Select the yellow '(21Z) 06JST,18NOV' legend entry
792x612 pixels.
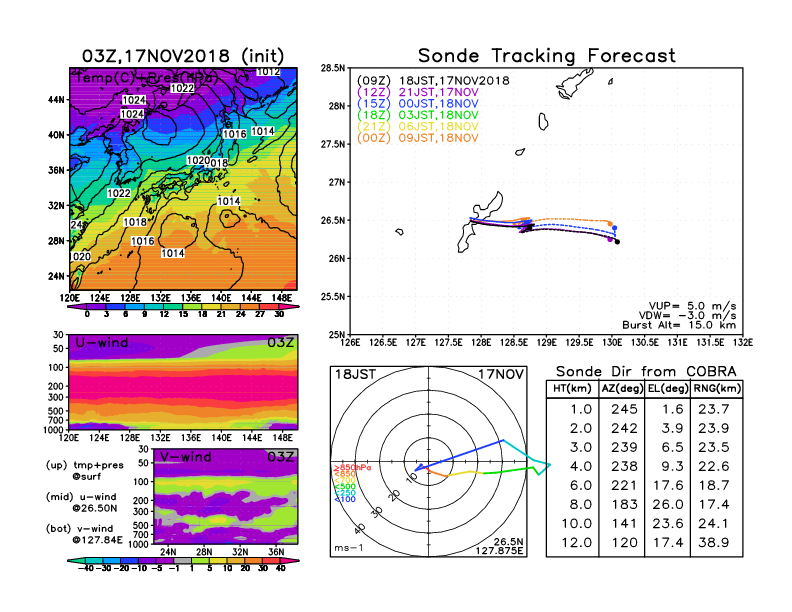click(x=417, y=127)
